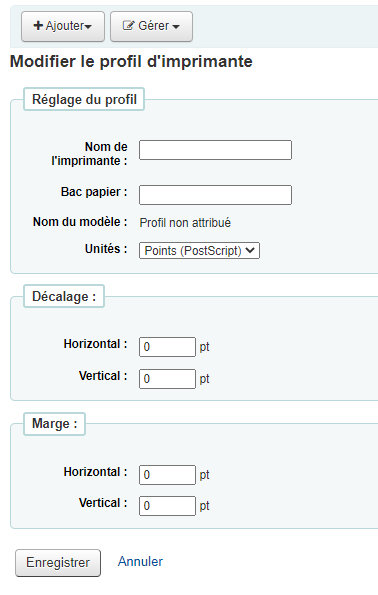Follow the Annuler link to cancel
This screenshot has width=378, height=595.
coord(140,561)
